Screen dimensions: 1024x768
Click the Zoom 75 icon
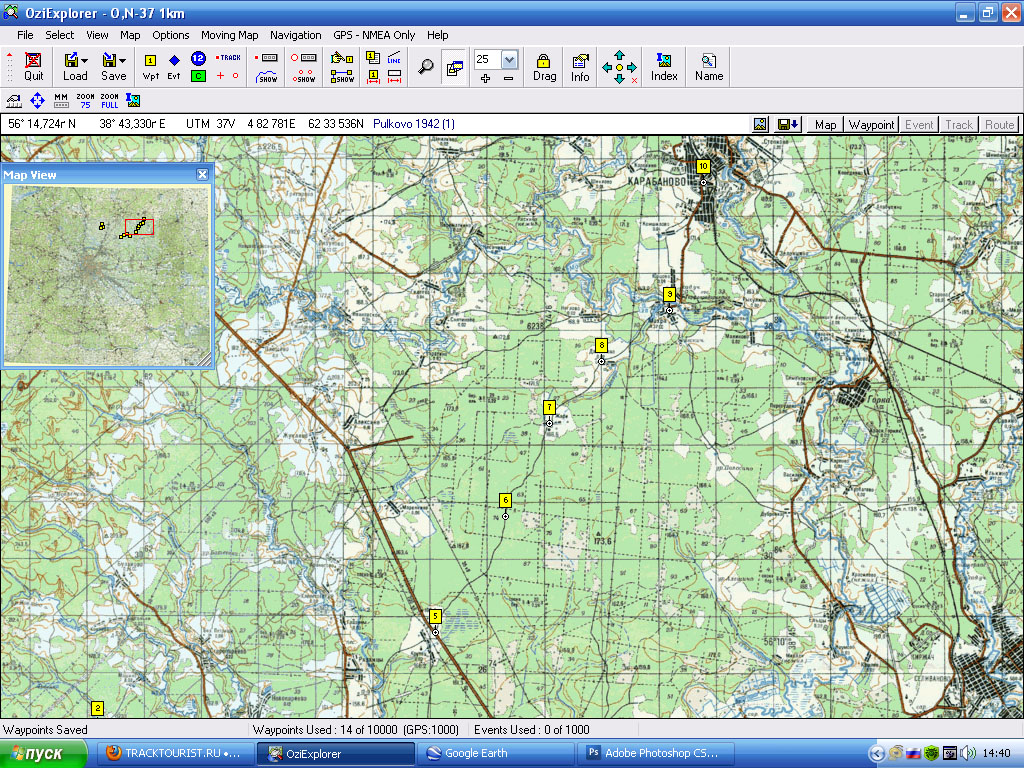85,100
